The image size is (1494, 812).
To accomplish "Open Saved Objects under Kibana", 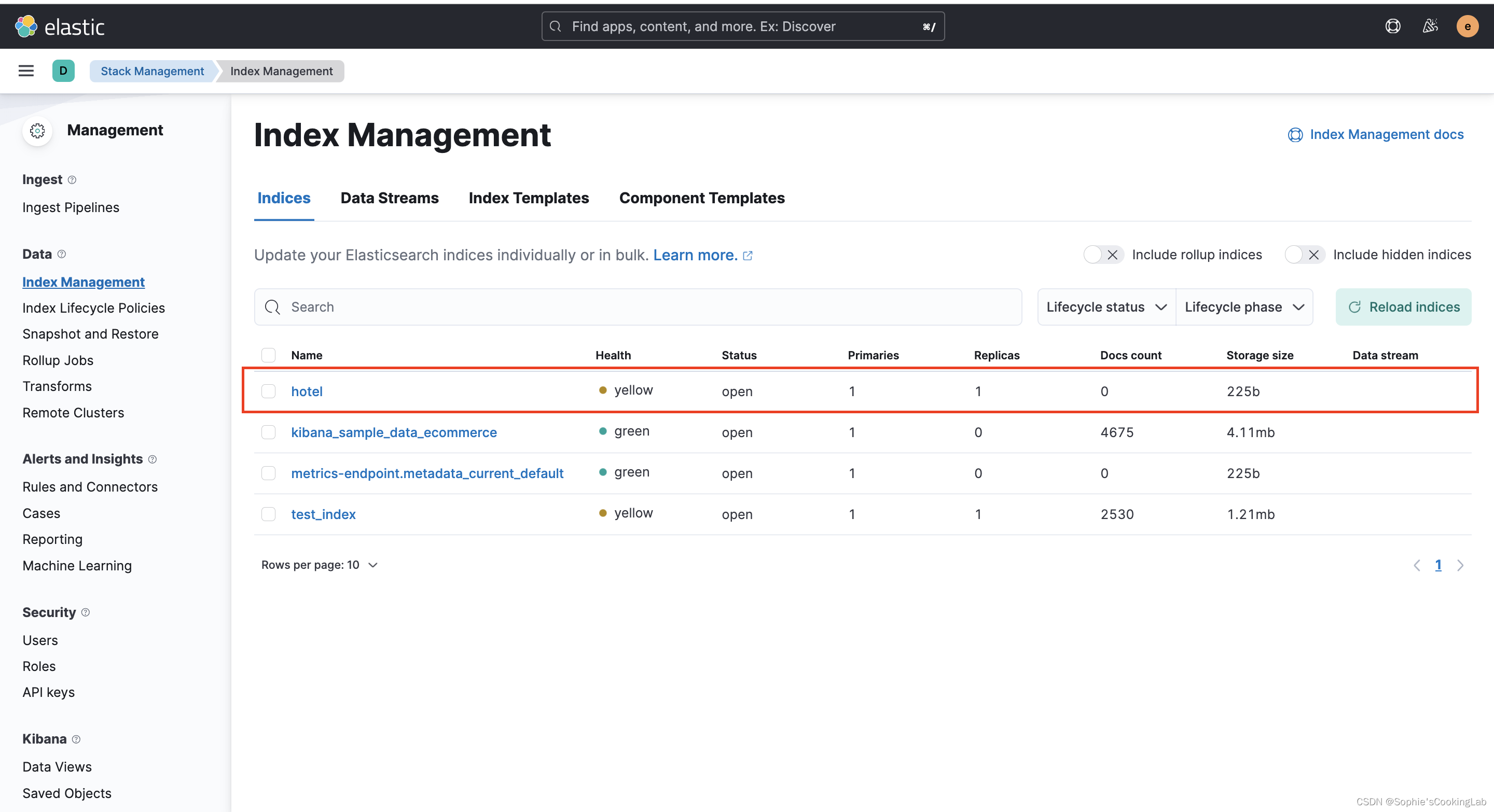I will [x=67, y=793].
